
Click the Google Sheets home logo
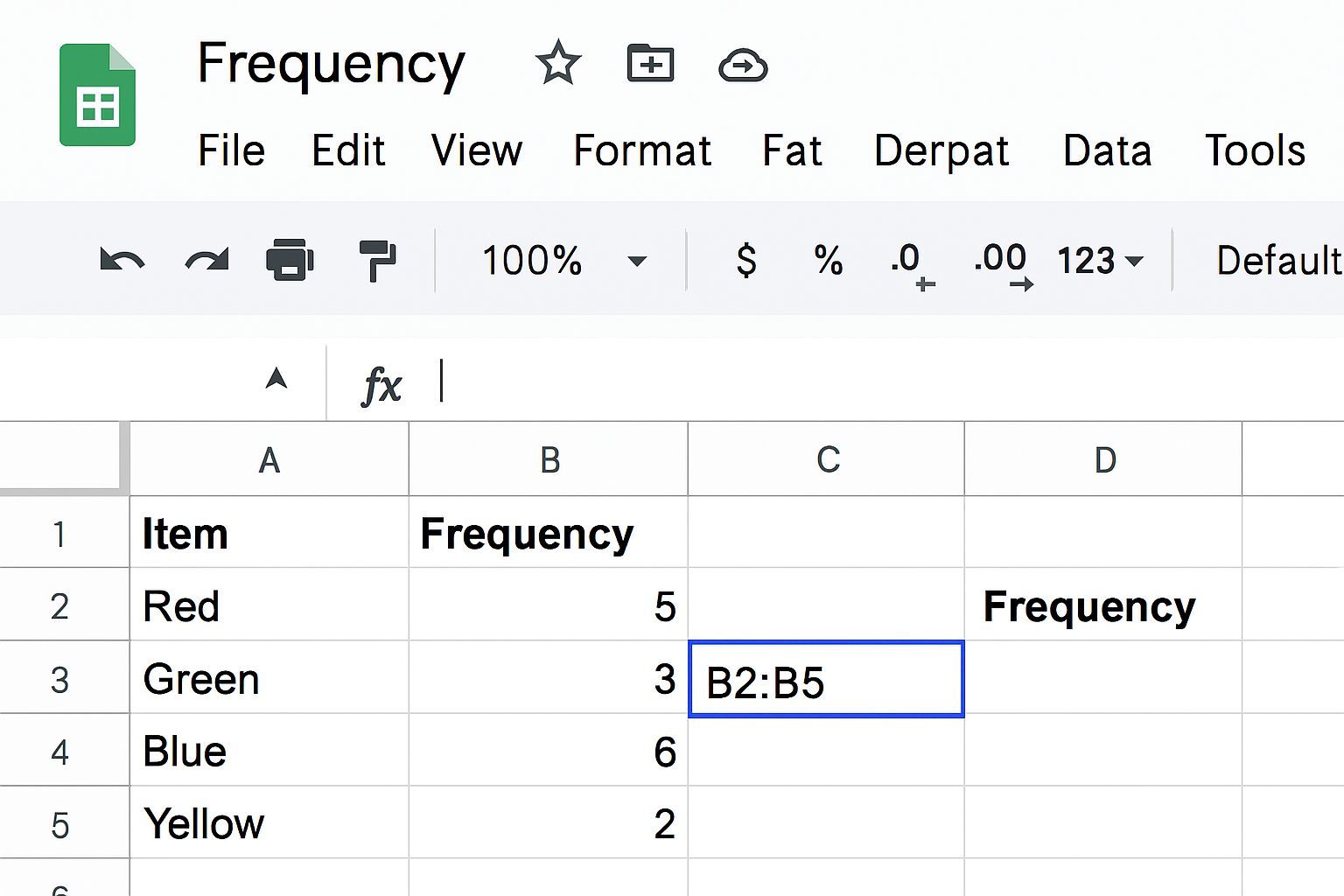click(97, 94)
